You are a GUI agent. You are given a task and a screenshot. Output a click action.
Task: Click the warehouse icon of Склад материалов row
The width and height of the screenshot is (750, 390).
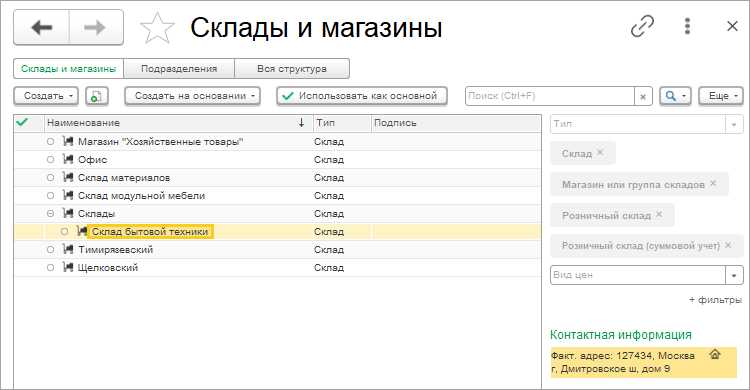(68, 178)
